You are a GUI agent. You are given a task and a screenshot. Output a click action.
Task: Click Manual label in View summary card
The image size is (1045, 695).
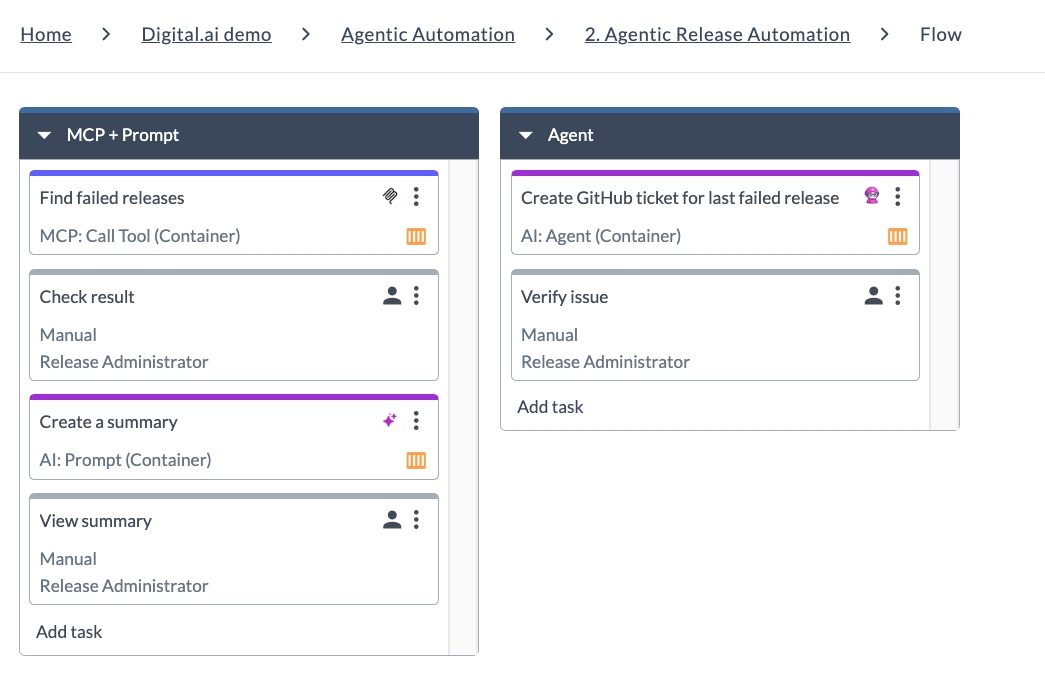(68, 558)
